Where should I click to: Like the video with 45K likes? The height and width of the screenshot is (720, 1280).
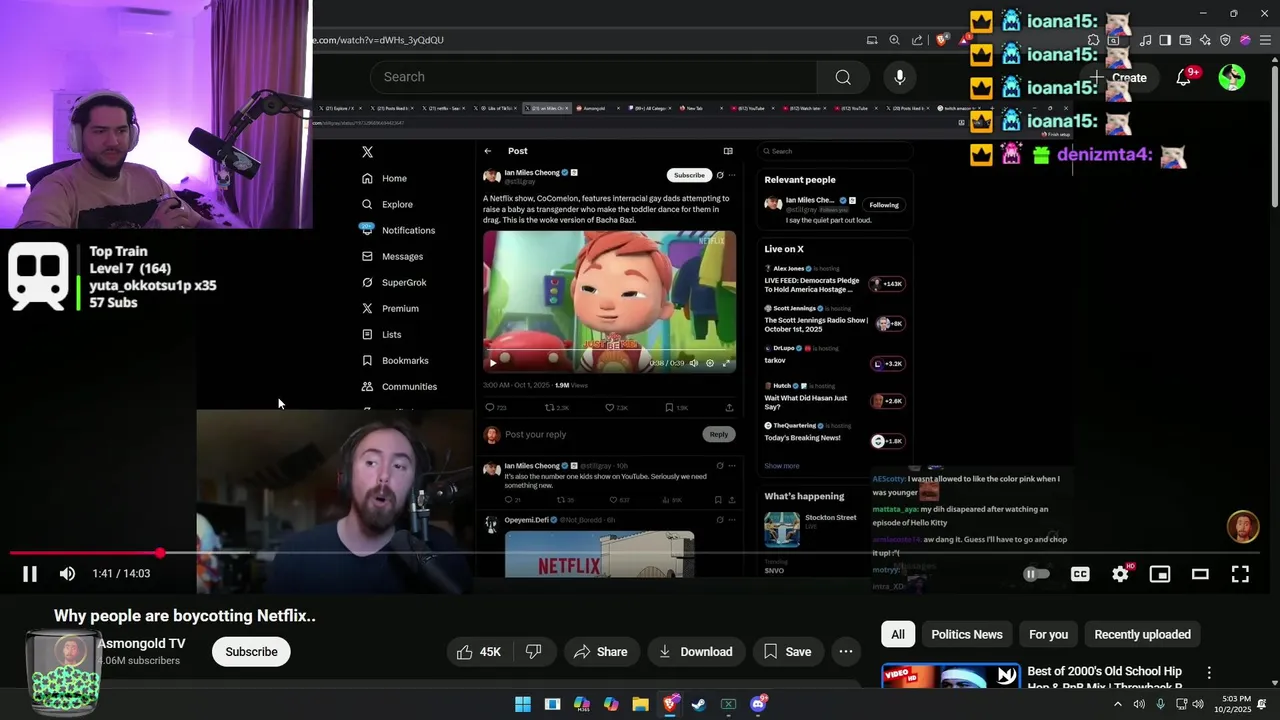(x=479, y=652)
